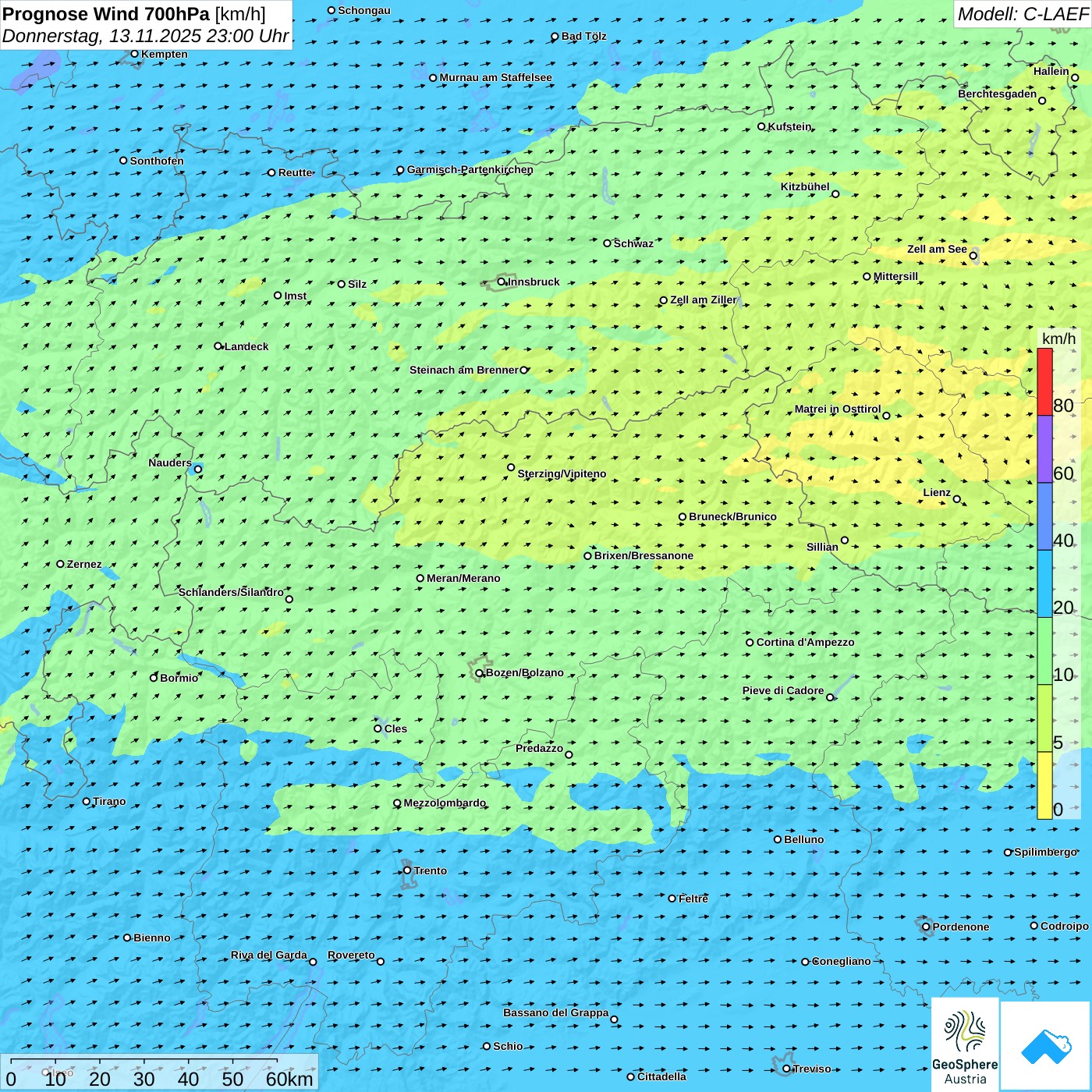Select the Kempten marker circle
This screenshot has height=1092, width=1092.
134,54
